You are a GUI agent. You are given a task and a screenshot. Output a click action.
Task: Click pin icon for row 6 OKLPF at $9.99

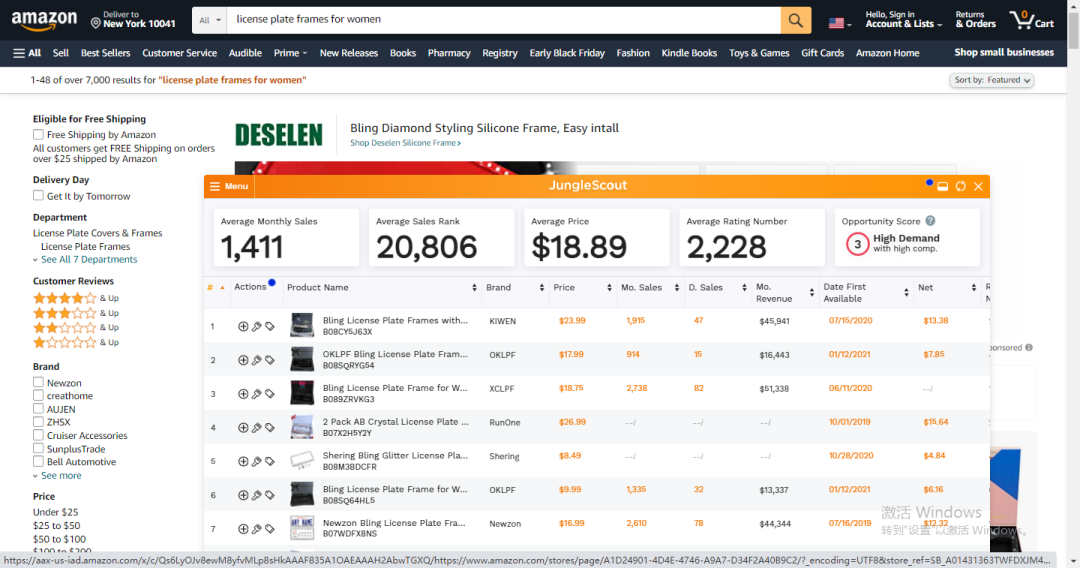coord(256,495)
